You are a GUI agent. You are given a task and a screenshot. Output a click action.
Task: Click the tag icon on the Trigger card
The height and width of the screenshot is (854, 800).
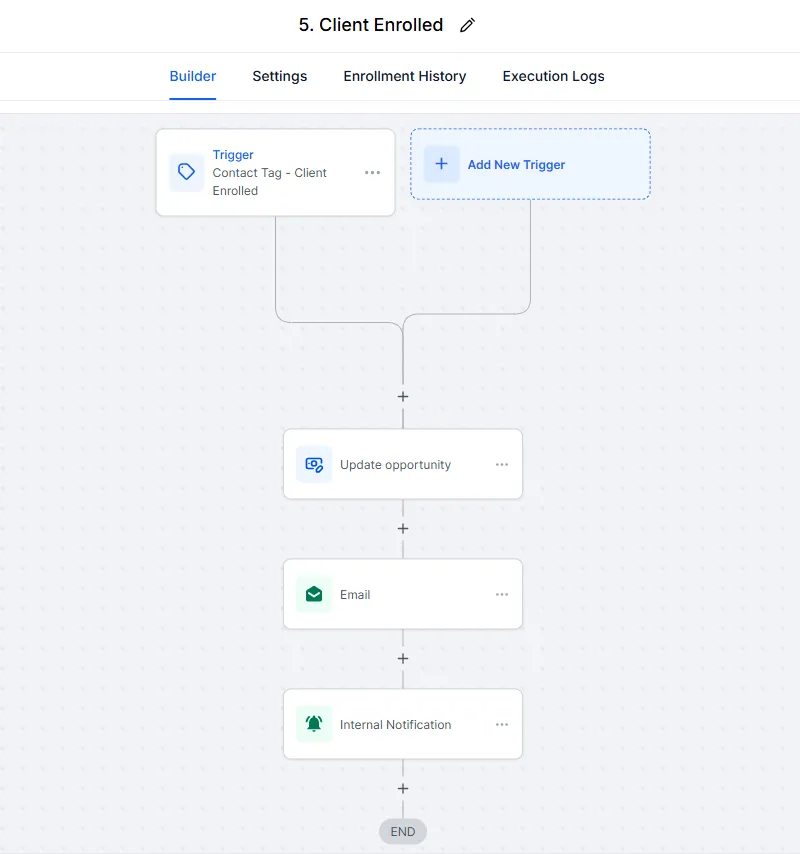(186, 172)
